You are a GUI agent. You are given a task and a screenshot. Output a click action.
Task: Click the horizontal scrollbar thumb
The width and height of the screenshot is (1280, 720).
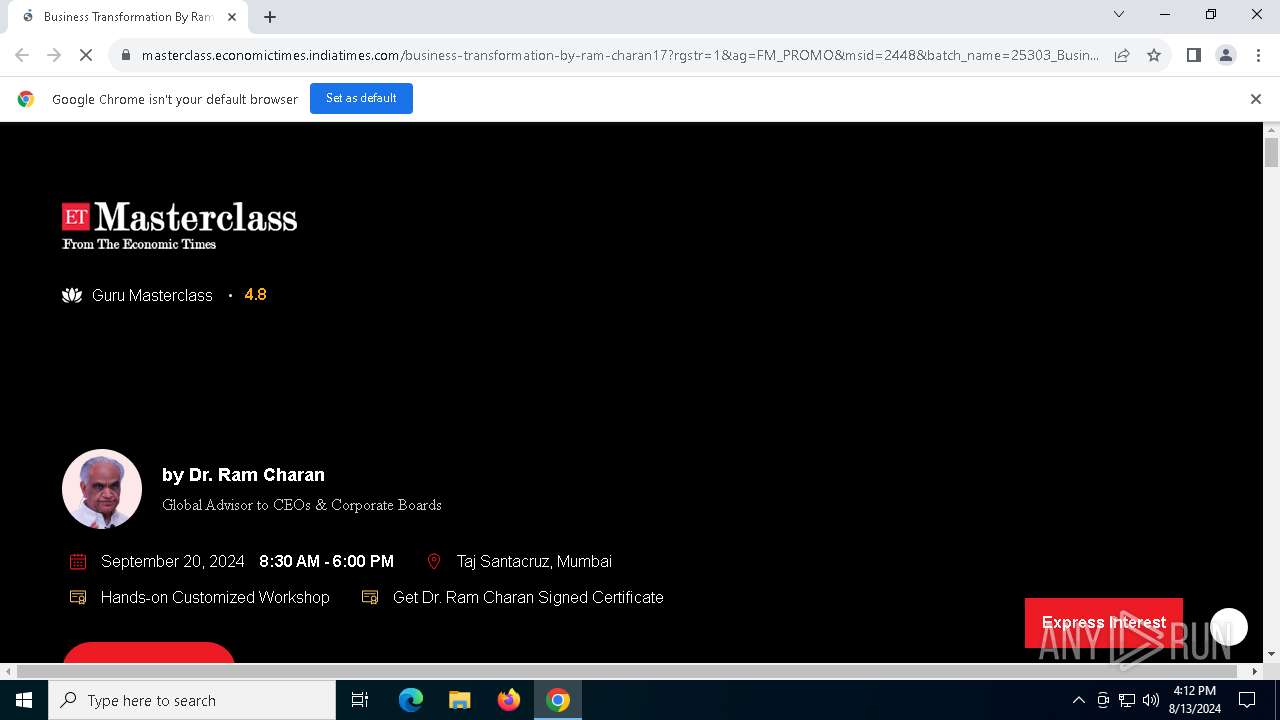click(x=628, y=671)
